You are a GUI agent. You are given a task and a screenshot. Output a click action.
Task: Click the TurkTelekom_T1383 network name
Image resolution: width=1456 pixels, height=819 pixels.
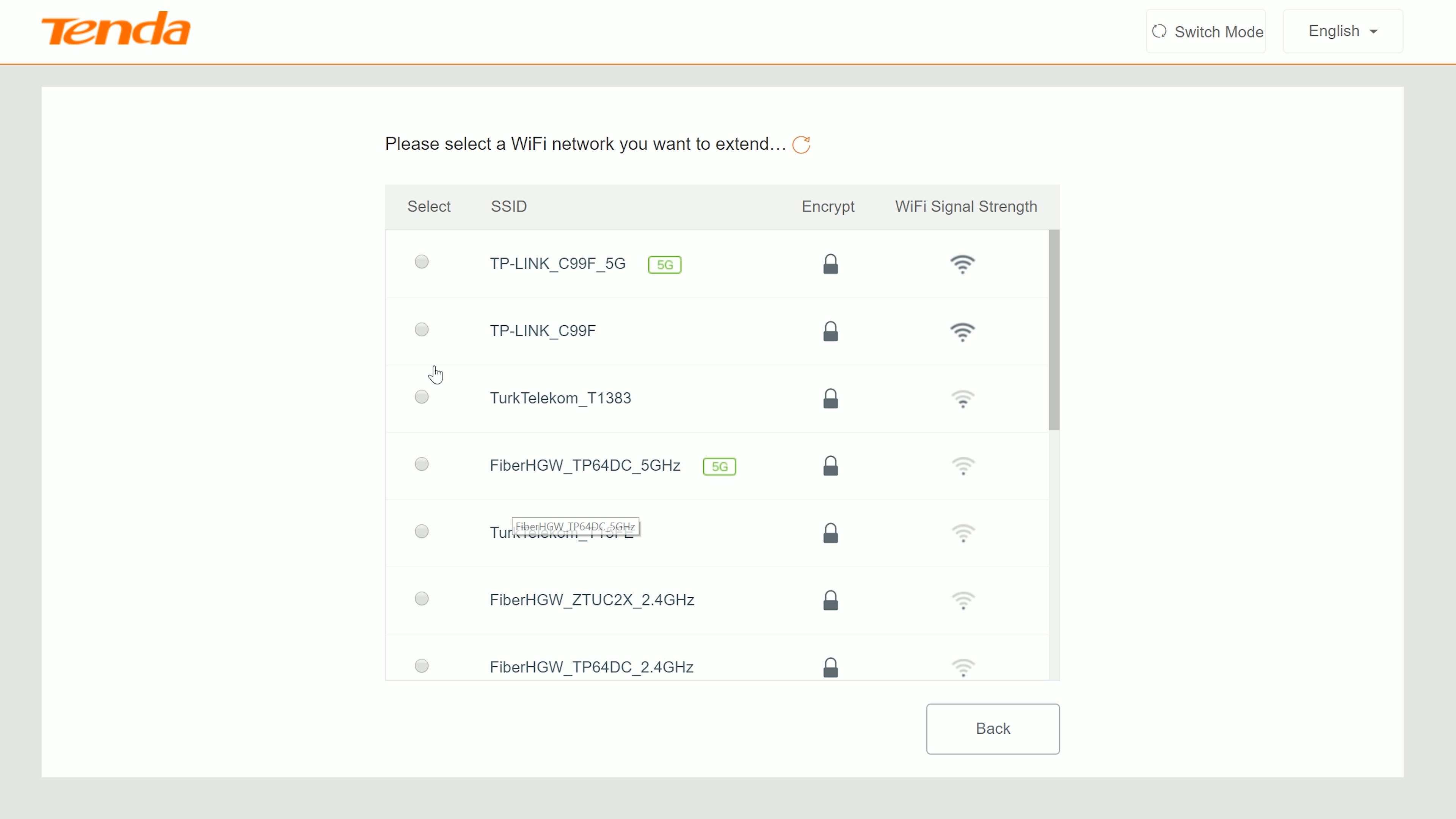560,399
